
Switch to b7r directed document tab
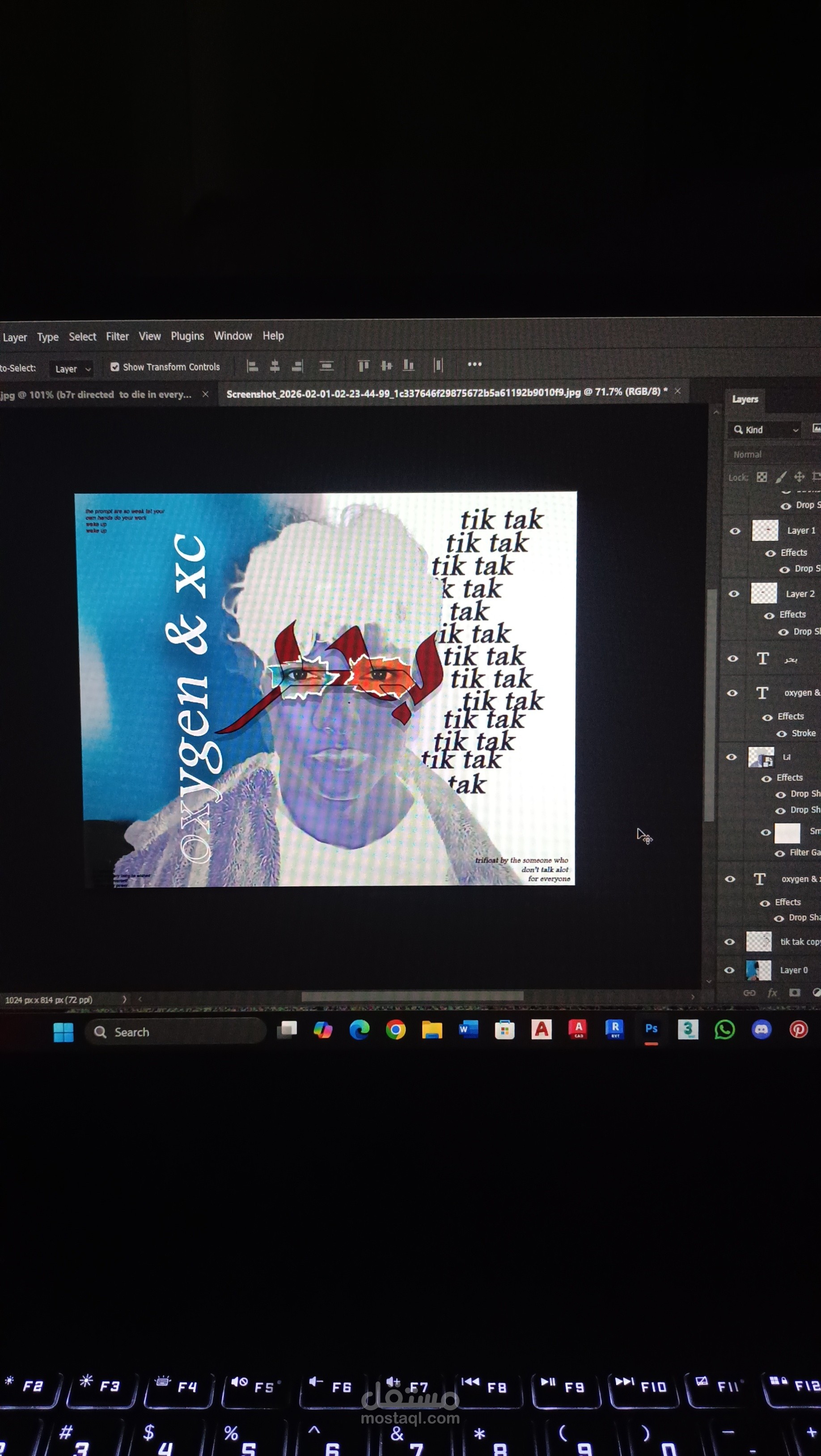(96, 394)
